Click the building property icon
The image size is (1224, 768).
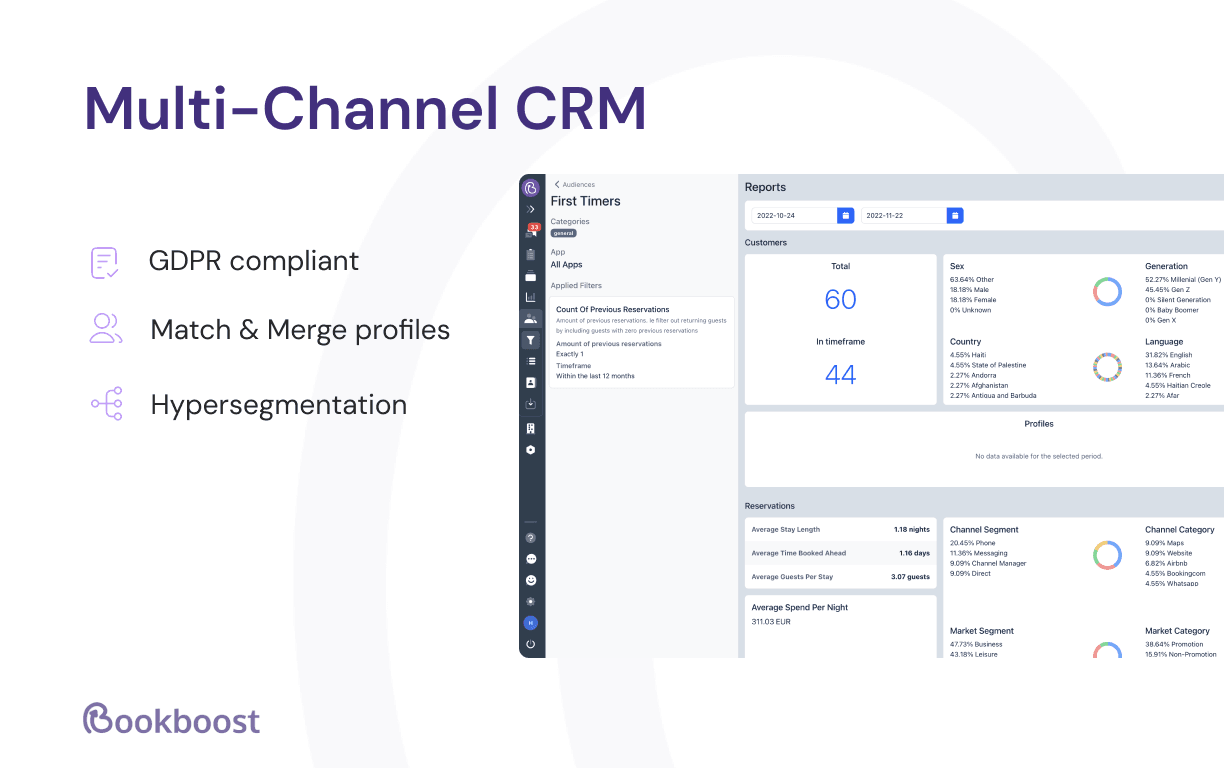(x=531, y=428)
